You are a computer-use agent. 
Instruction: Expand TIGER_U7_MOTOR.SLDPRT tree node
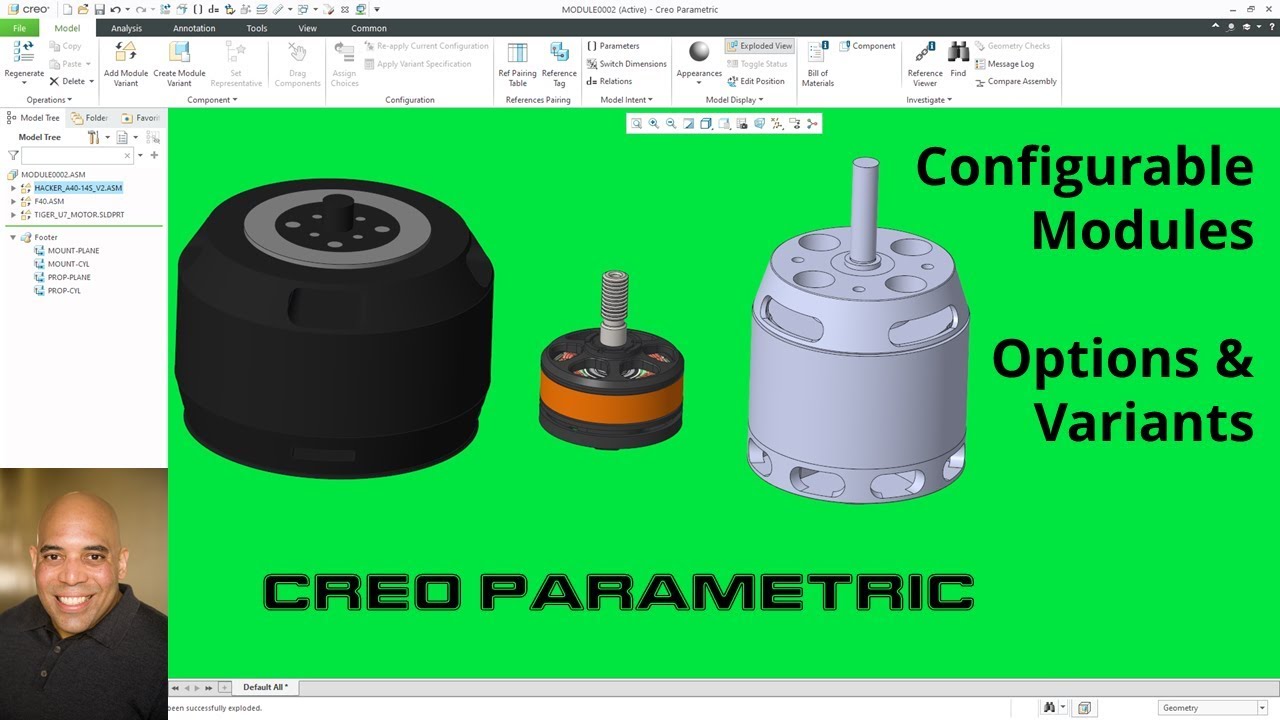click(x=13, y=214)
